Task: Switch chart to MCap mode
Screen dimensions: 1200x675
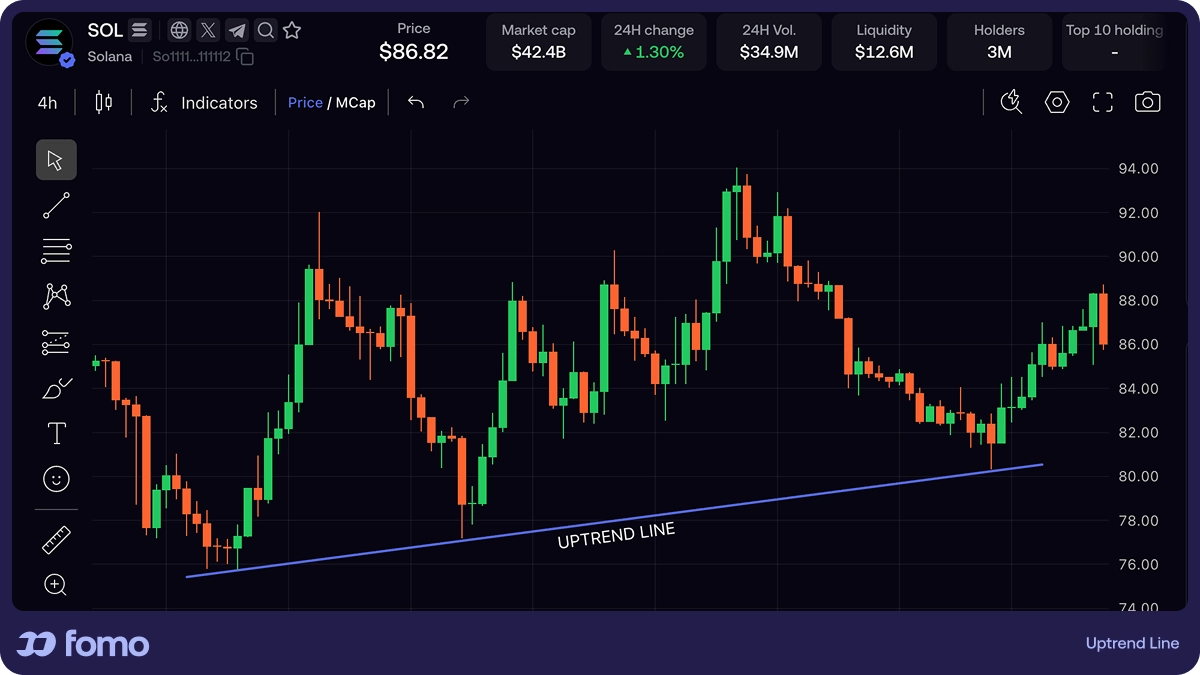Action: pos(356,102)
